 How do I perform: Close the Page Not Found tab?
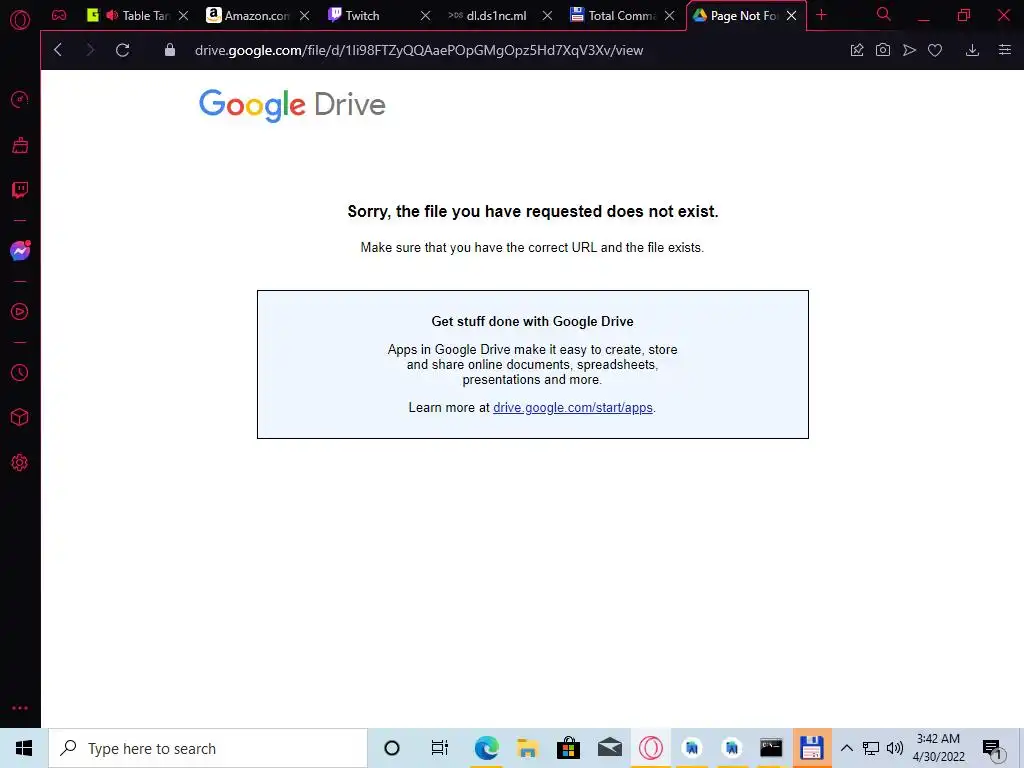tap(792, 16)
